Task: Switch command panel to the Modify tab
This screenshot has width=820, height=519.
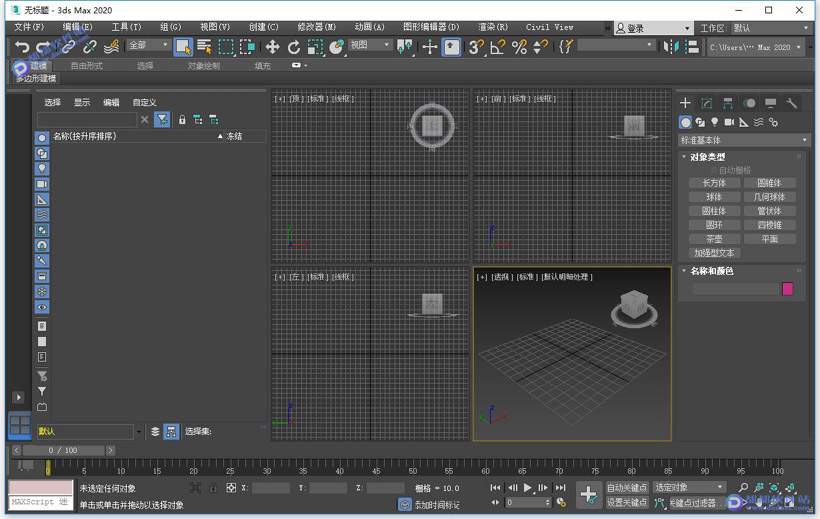Action: tap(707, 103)
